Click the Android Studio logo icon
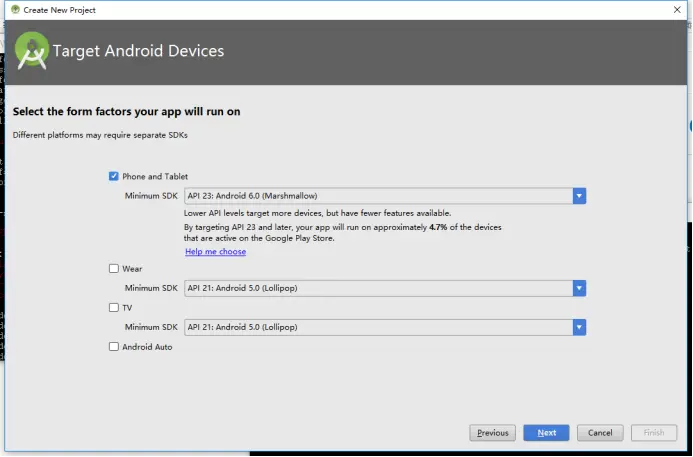The image size is (693, 457). click(x=32, y=51)
